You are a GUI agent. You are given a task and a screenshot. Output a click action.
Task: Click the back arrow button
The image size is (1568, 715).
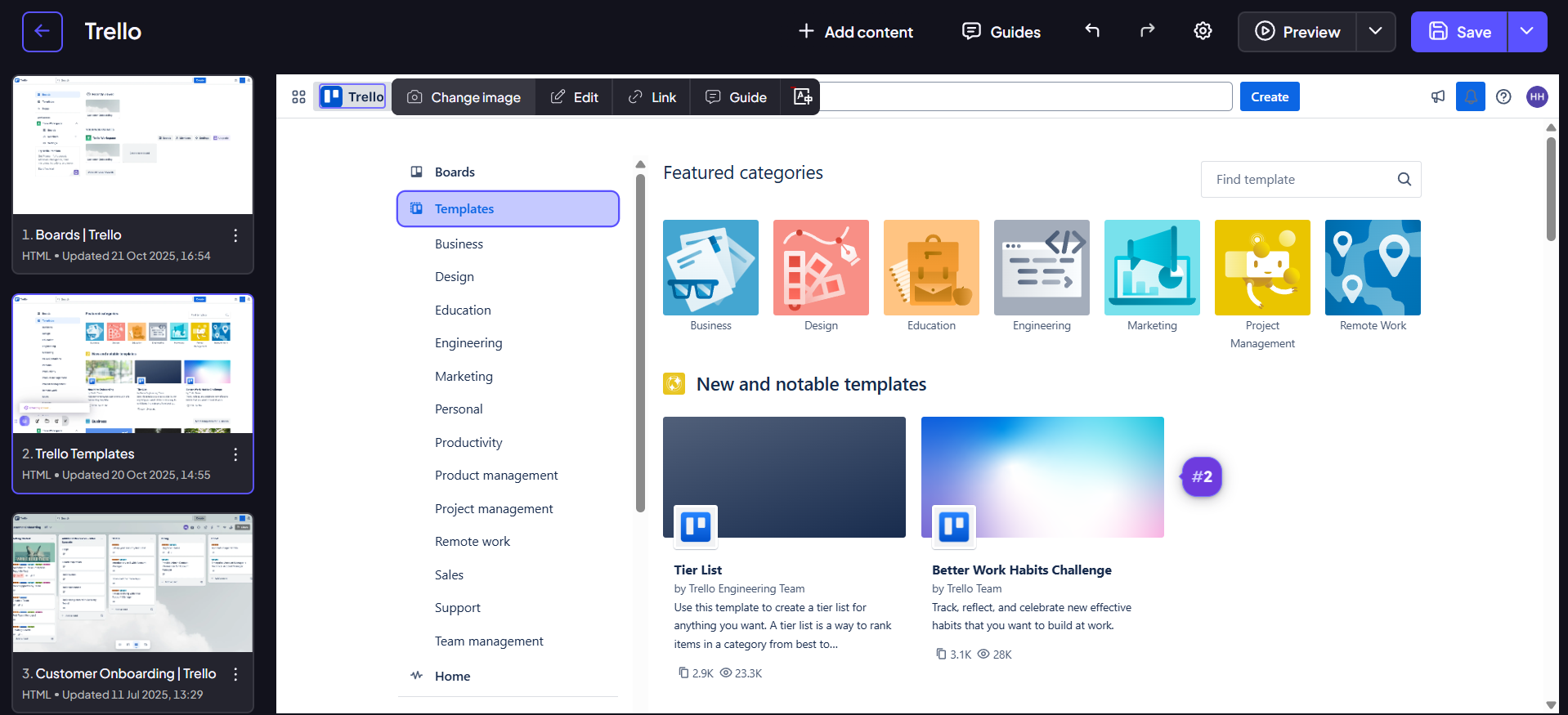tap(43, 32)
